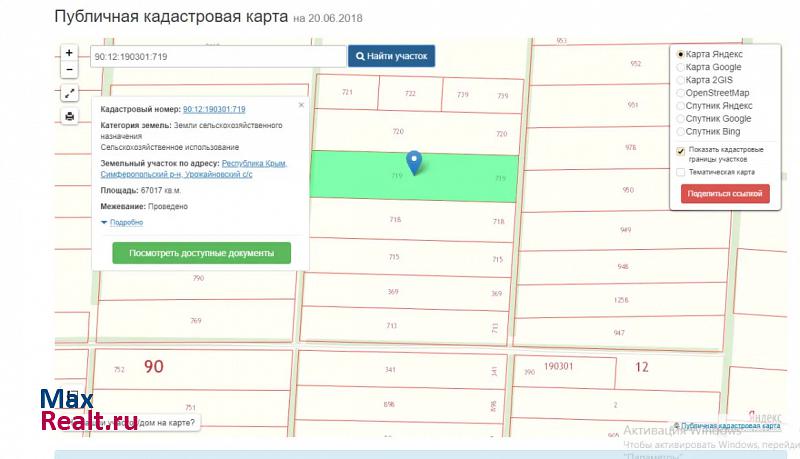Screen dimensions: 800x459
Task: Switch to OpenStreetMap base layer
Action: click(x=681, y=93)
